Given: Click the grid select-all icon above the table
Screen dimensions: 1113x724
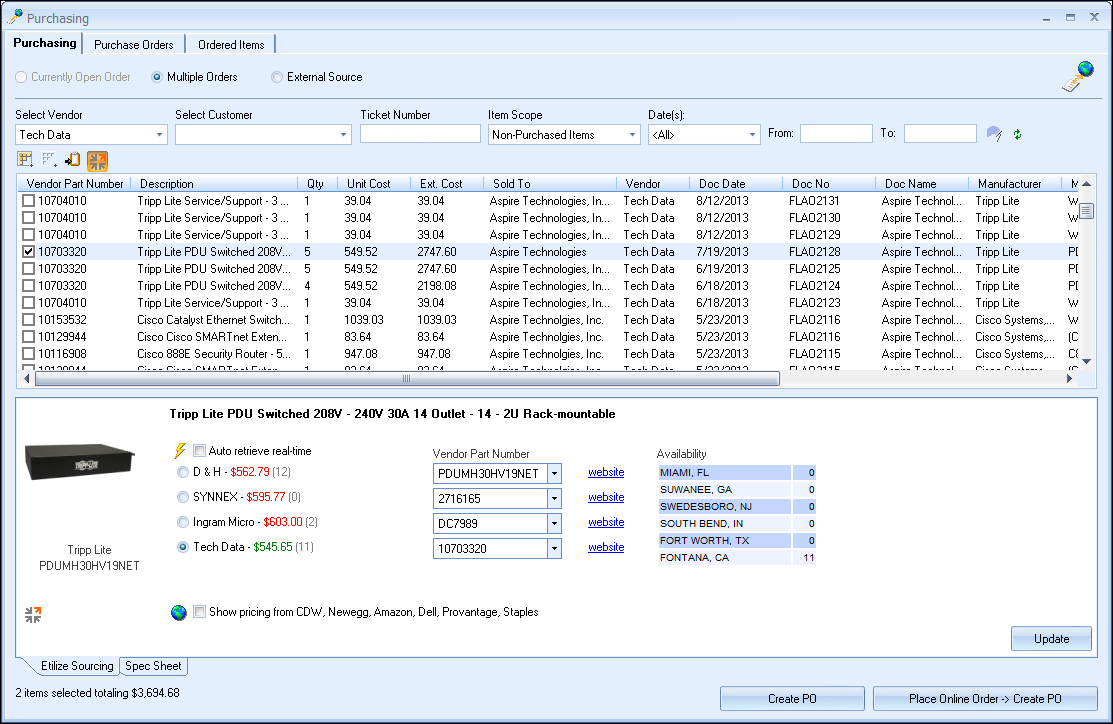Looking at the screenshot, I should click(26, 160).
